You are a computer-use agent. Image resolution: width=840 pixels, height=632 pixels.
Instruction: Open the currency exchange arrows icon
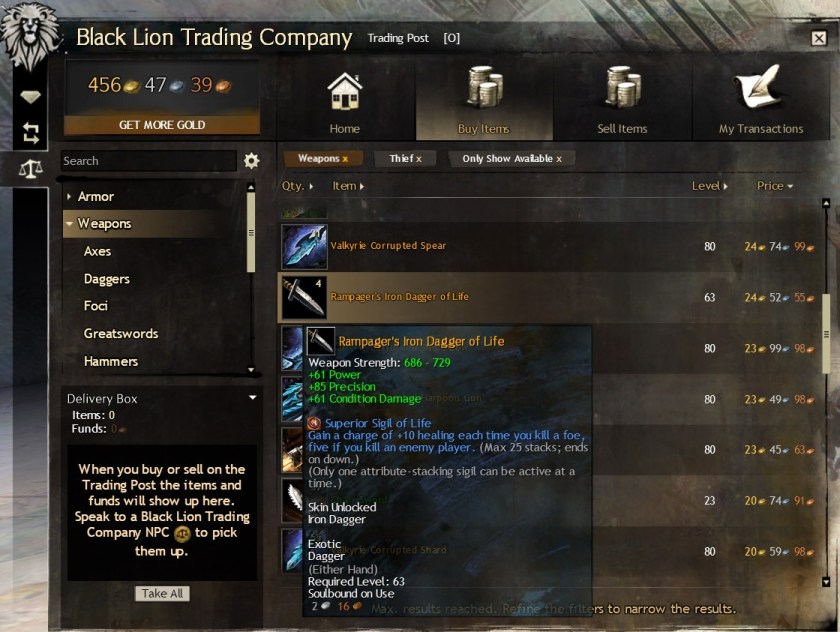(x=31, y=133)
